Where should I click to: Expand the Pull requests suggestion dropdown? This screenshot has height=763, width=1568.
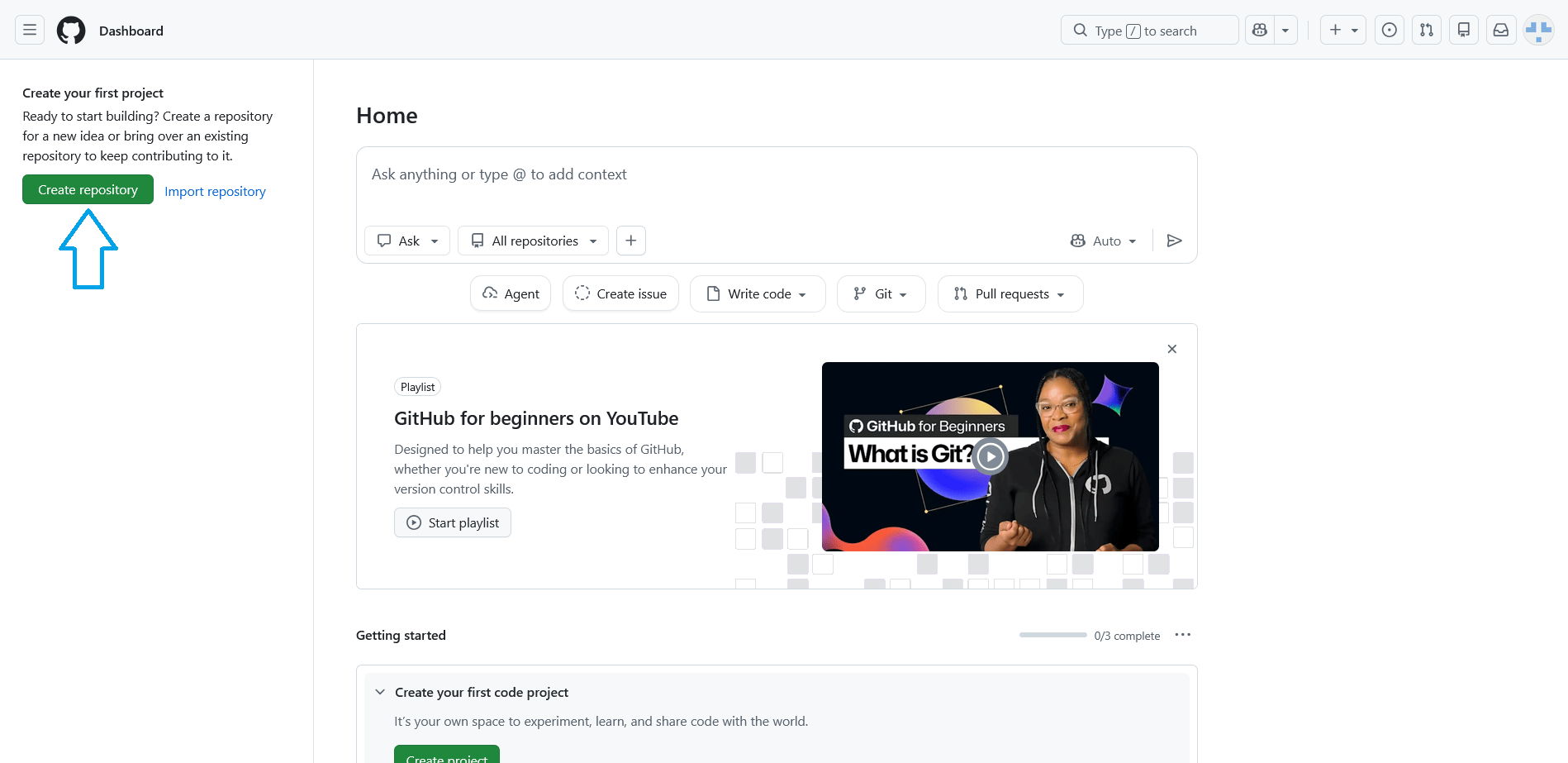tap(1010, 293)
